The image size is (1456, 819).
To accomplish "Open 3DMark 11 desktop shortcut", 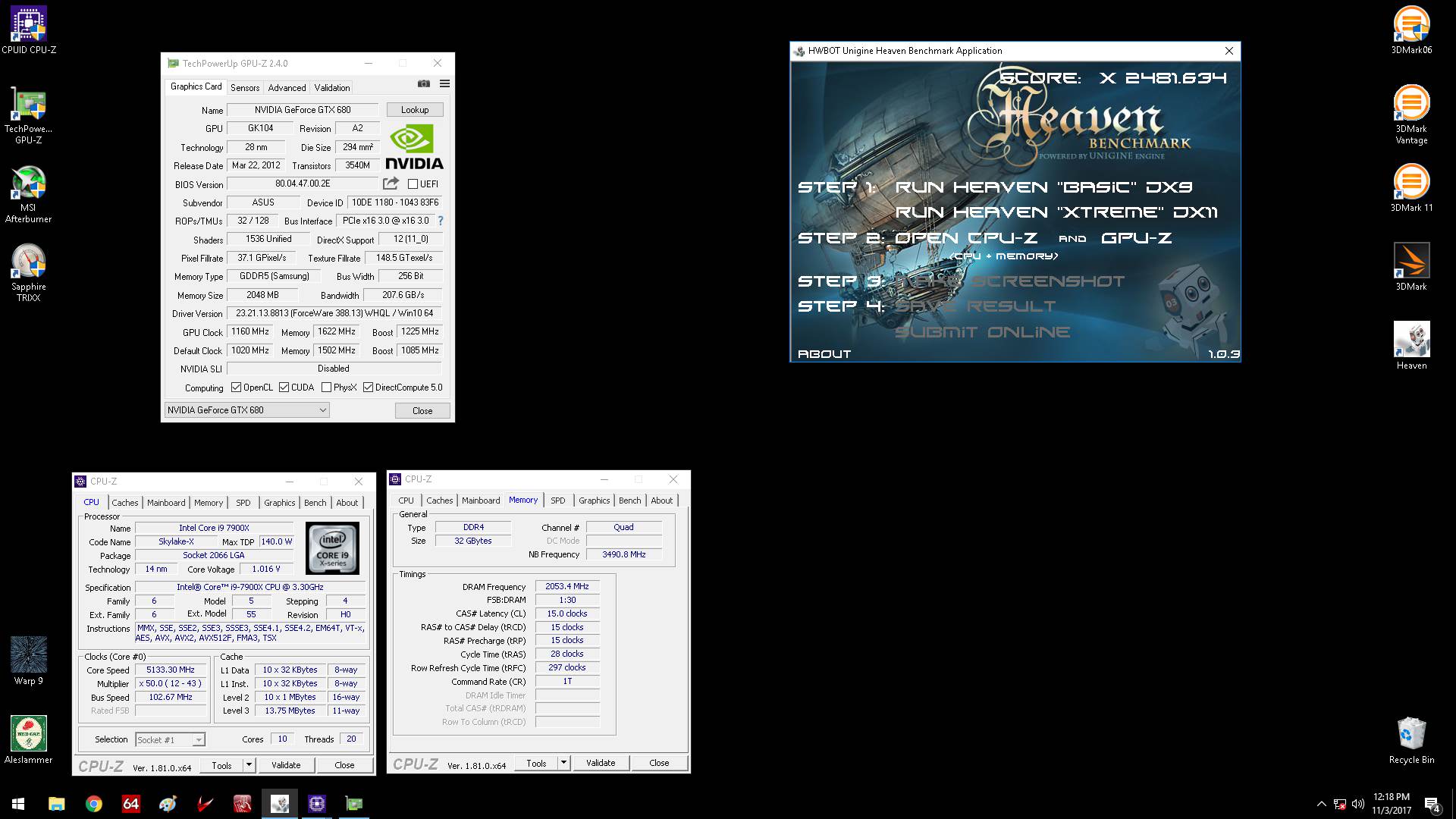I will point(1411,188).
